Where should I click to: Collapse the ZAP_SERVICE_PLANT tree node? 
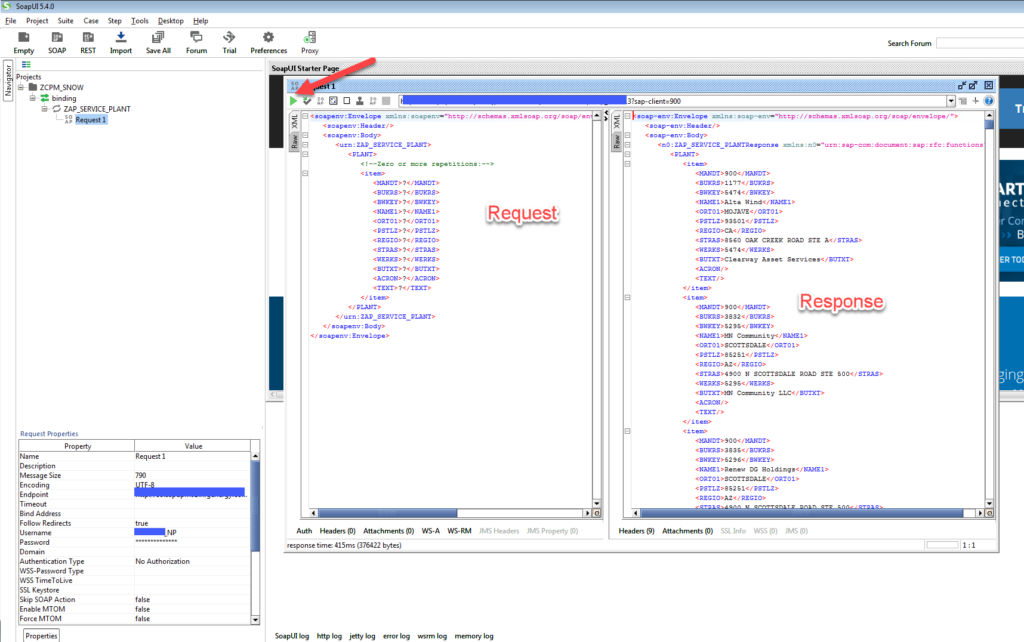tap(44, 109)
